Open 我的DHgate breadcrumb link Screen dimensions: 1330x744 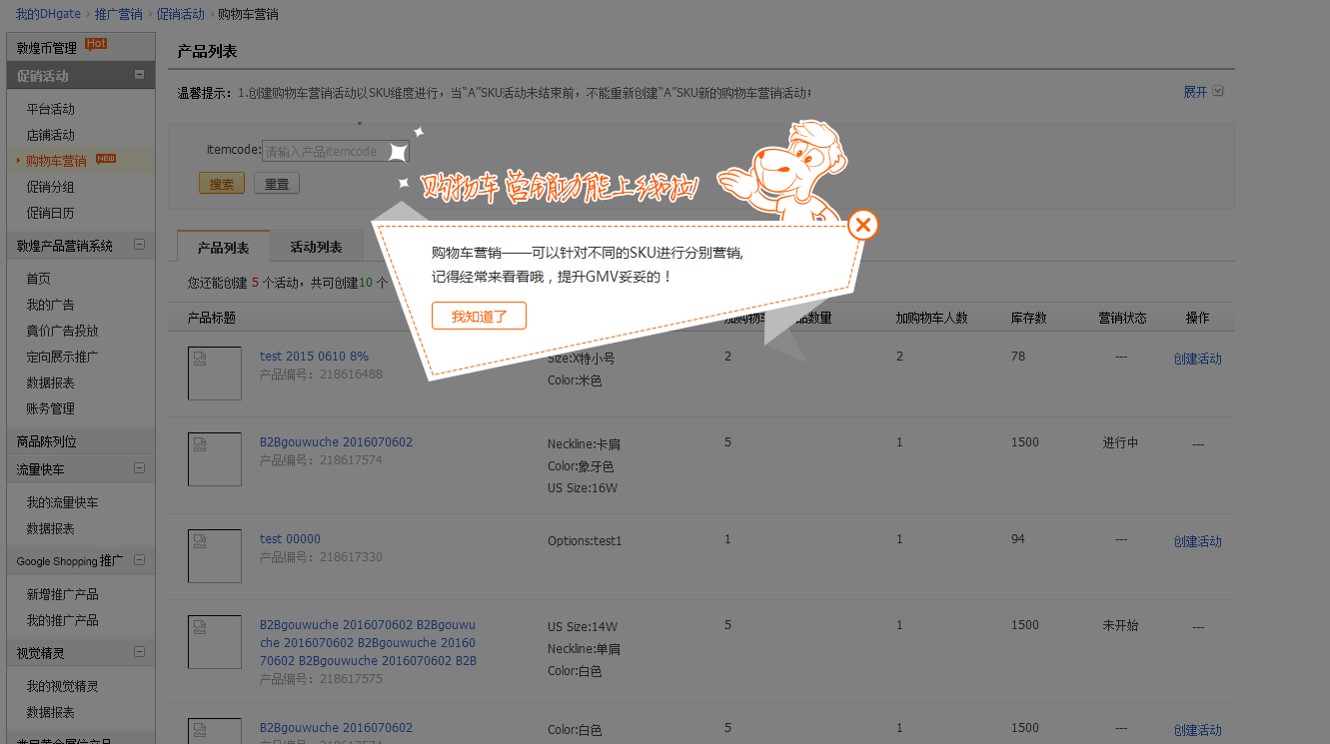[48, 14]
